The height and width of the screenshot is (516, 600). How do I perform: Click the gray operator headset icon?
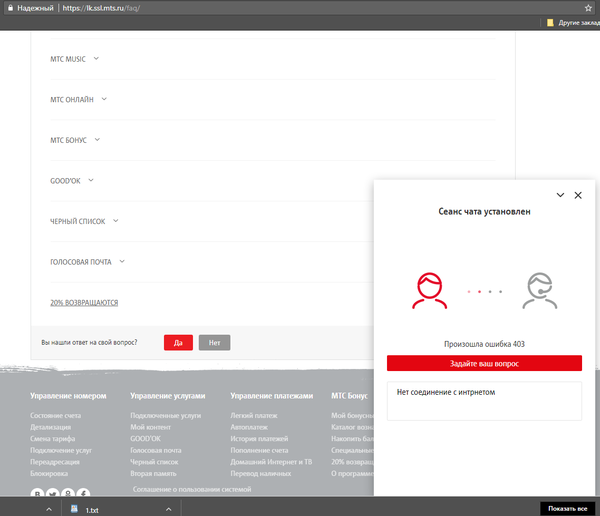pyautogui.click(x=539, y=290)
